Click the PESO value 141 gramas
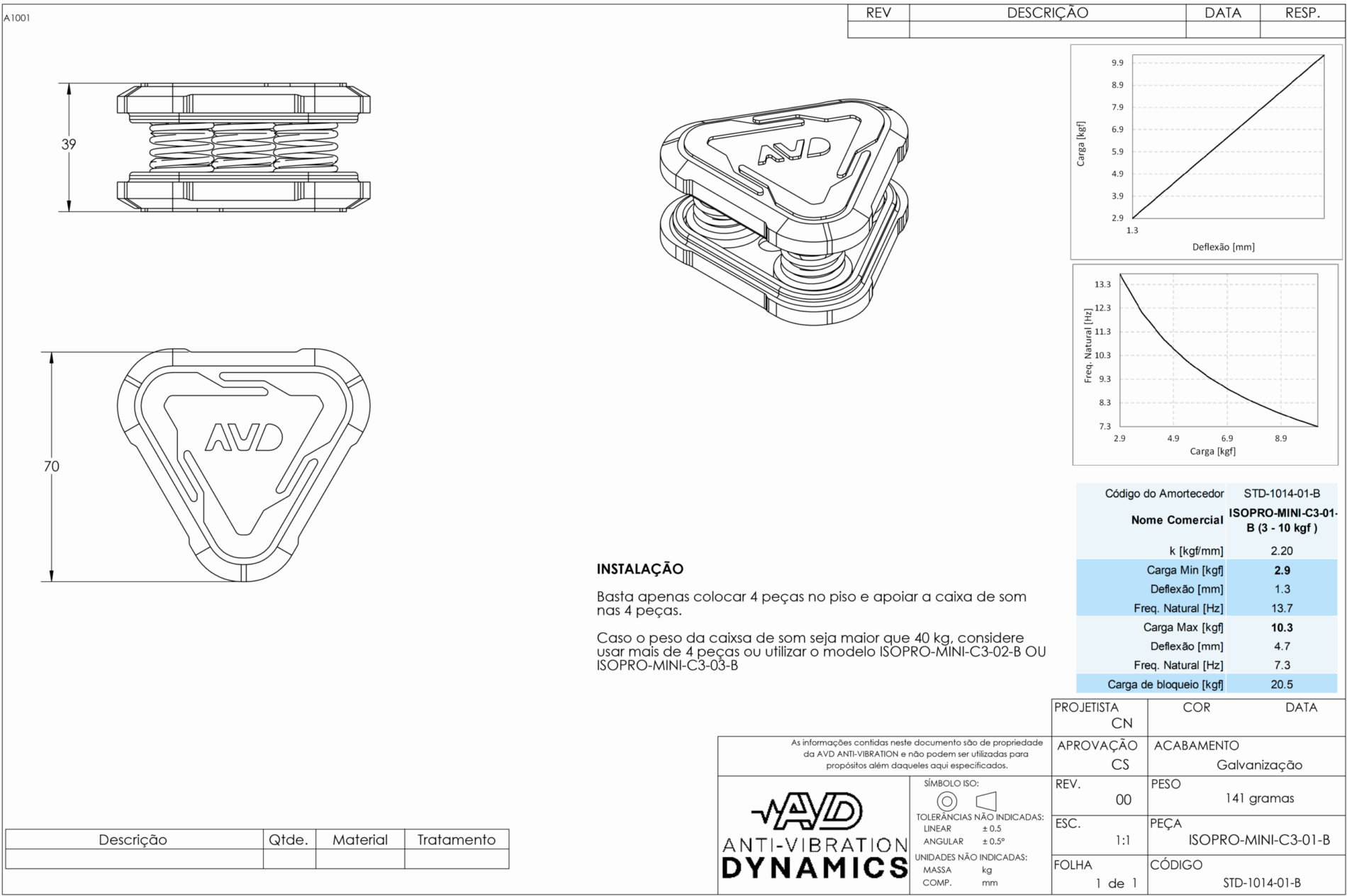1347x896 pixels. (1259, 798)
